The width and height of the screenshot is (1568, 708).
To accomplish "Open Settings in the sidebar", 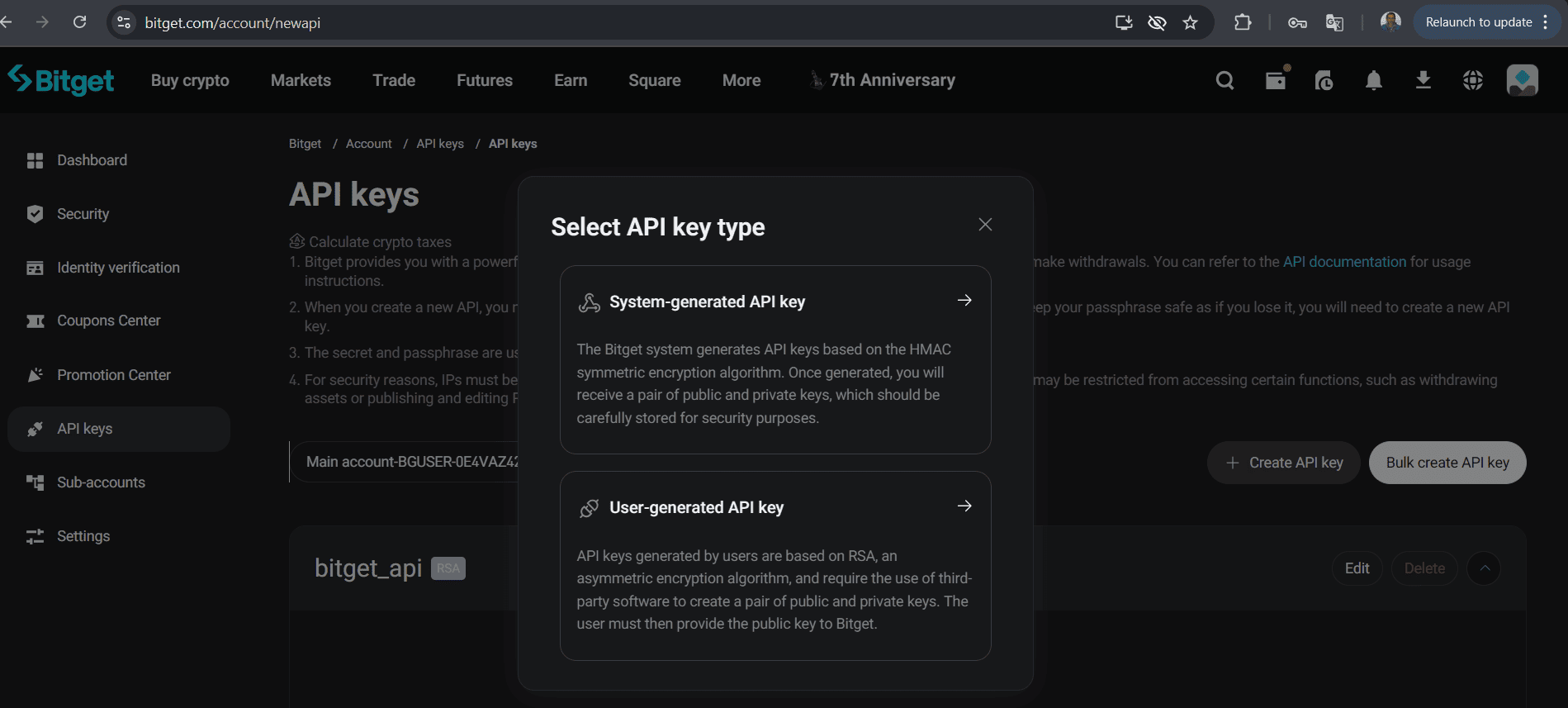I will (x=119, y=536).
